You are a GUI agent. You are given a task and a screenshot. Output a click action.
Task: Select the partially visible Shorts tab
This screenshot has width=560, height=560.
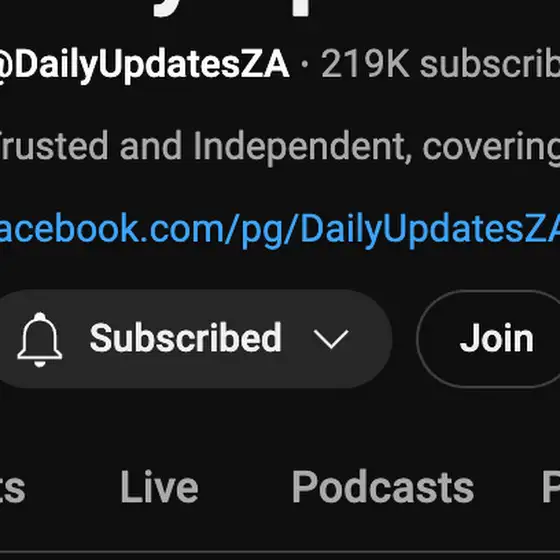tap(12, 488)
